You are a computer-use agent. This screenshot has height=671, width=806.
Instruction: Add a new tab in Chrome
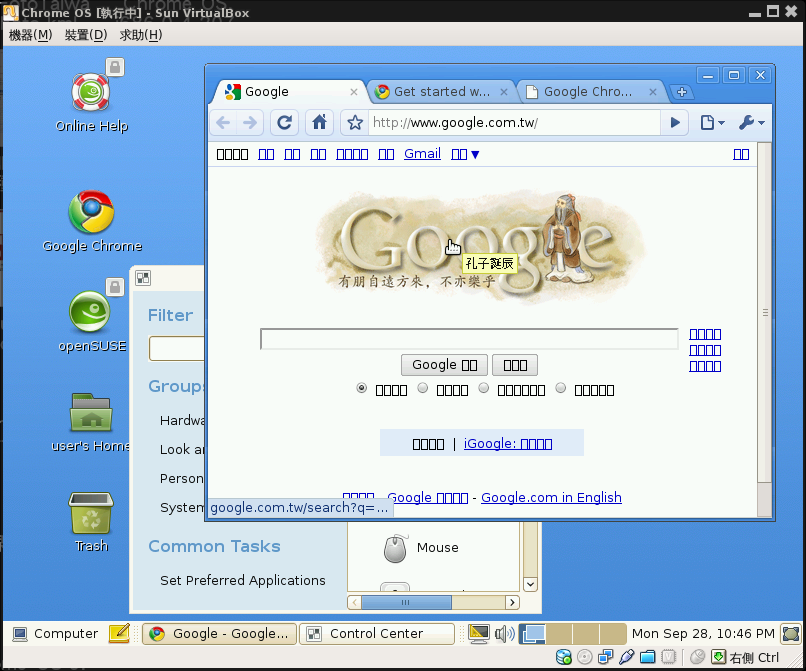click(682, 92)
